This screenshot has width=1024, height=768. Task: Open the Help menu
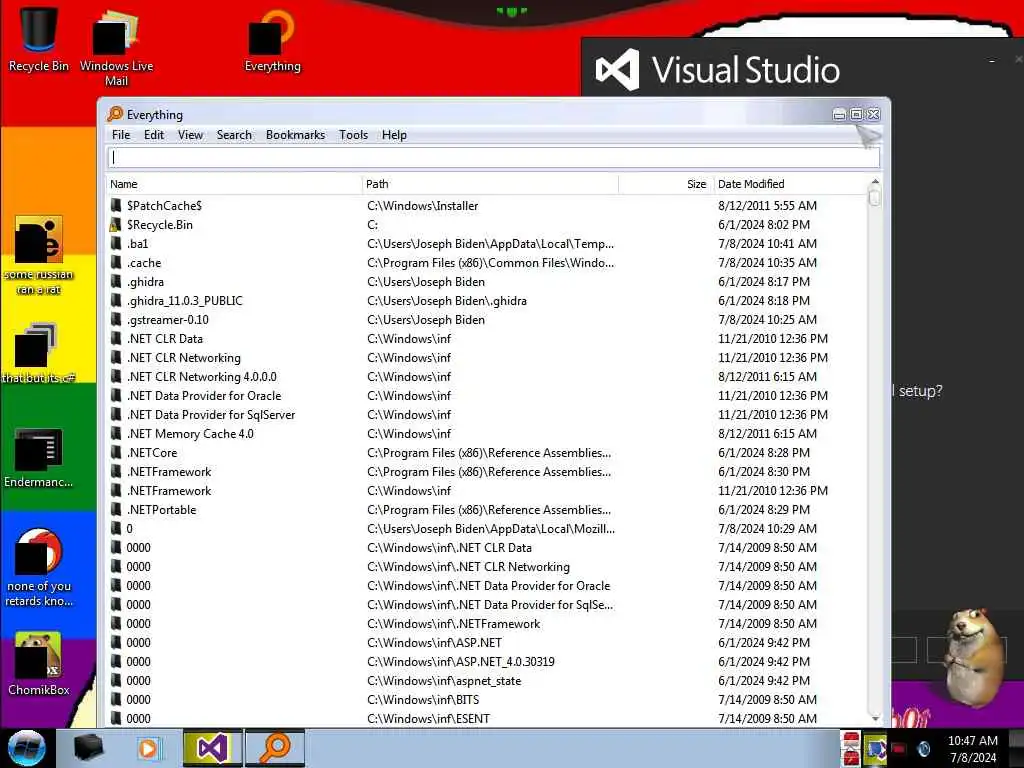[x=394, y=135]
